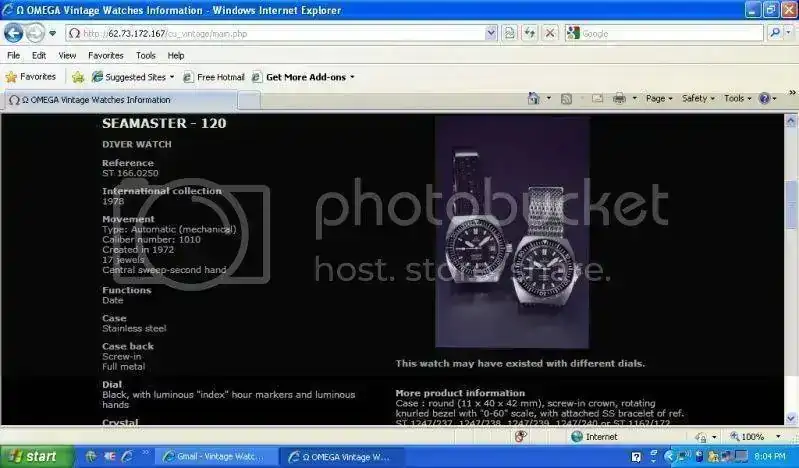Click the Forward navigation arrow

pyautogui.click(x=35, y=34)
